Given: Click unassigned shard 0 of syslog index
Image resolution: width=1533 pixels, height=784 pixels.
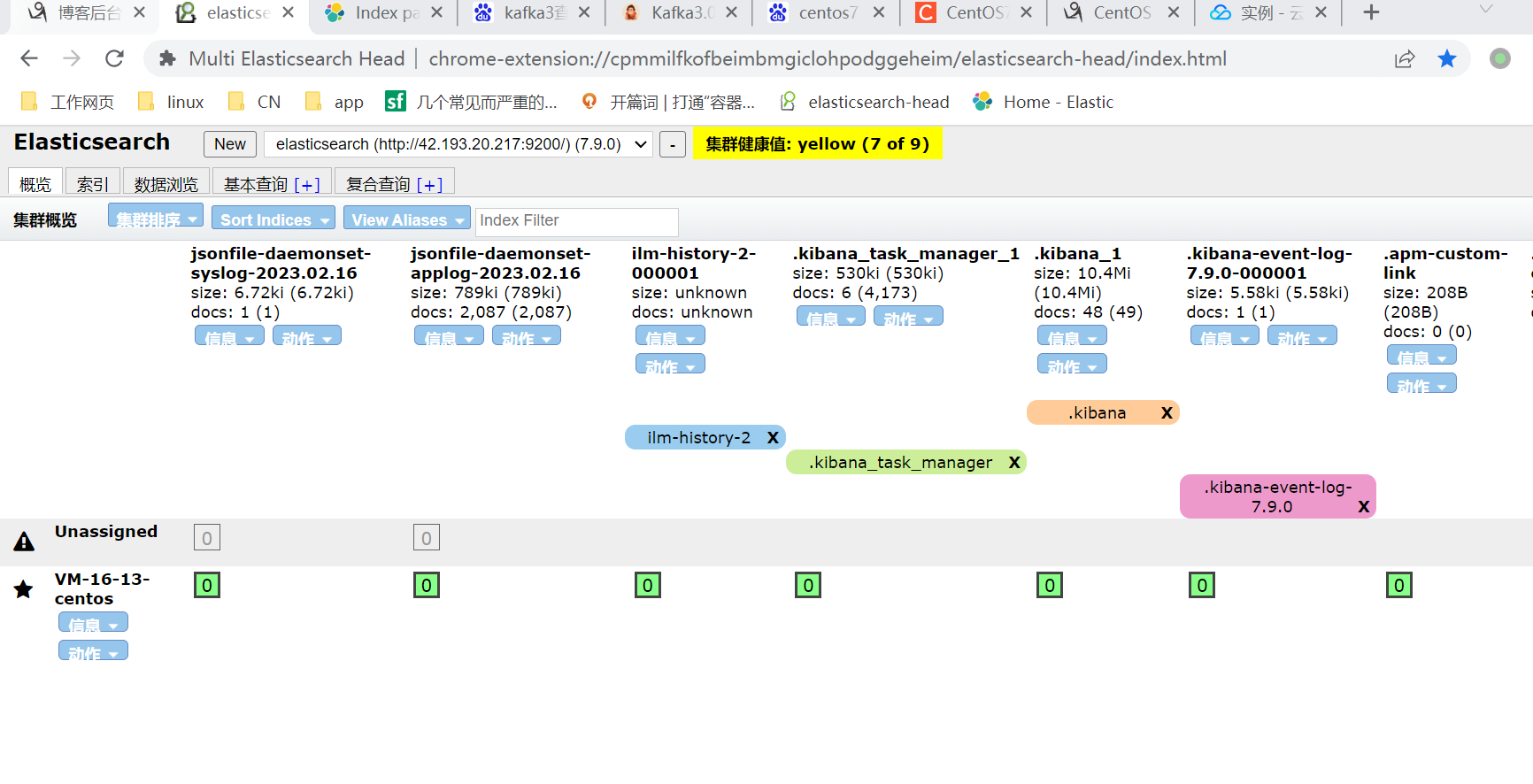Looking at the screenshot, I should tap(207, 538).
